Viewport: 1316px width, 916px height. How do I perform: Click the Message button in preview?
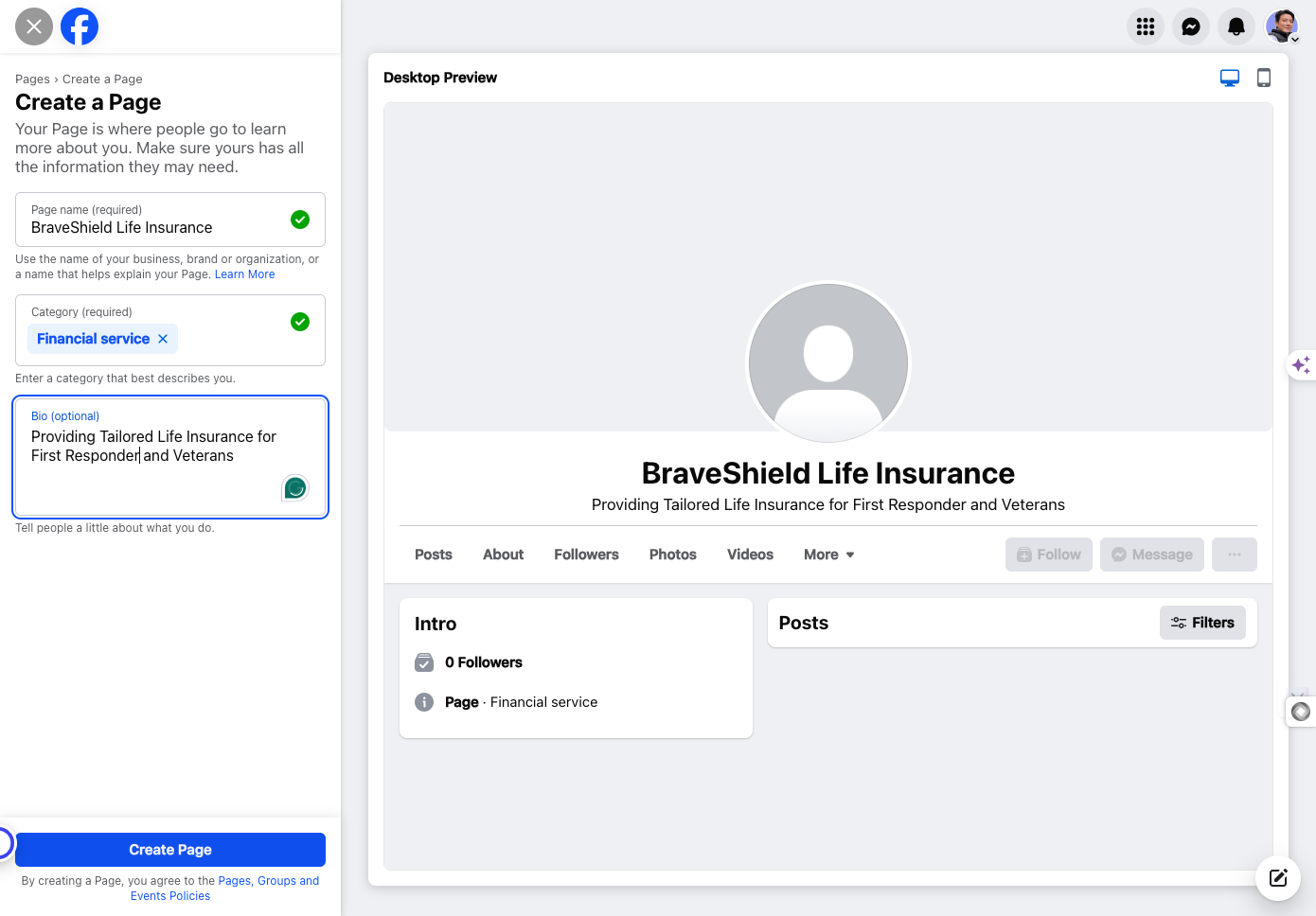[x=1152, y=555]
